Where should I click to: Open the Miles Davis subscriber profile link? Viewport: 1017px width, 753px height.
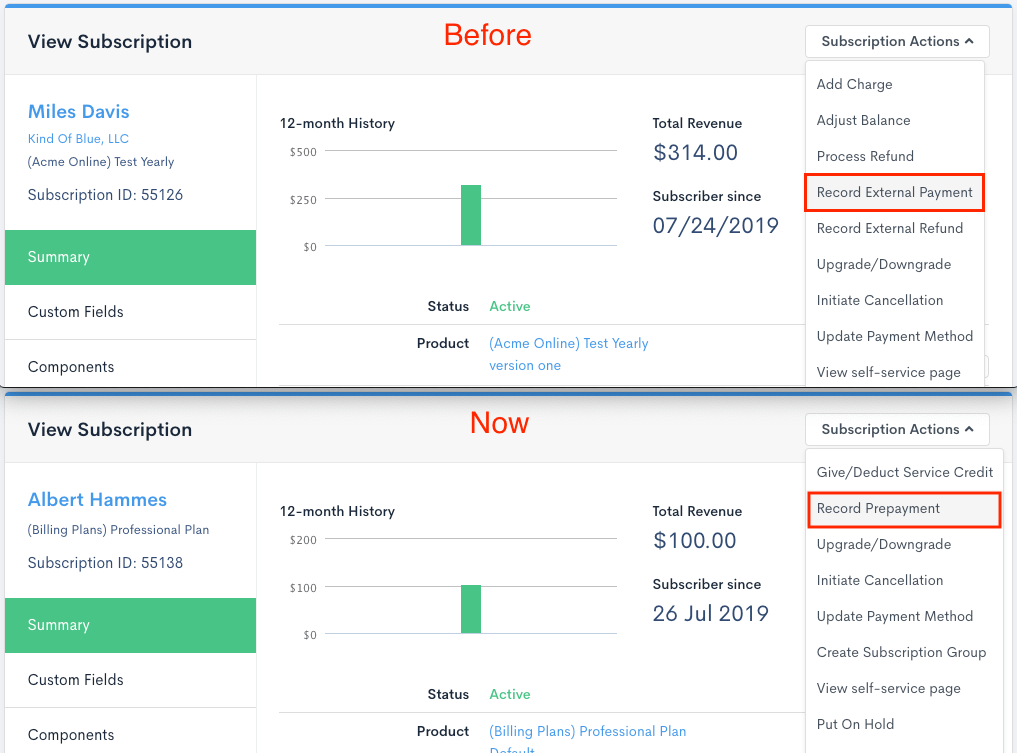tap(78, 111)
